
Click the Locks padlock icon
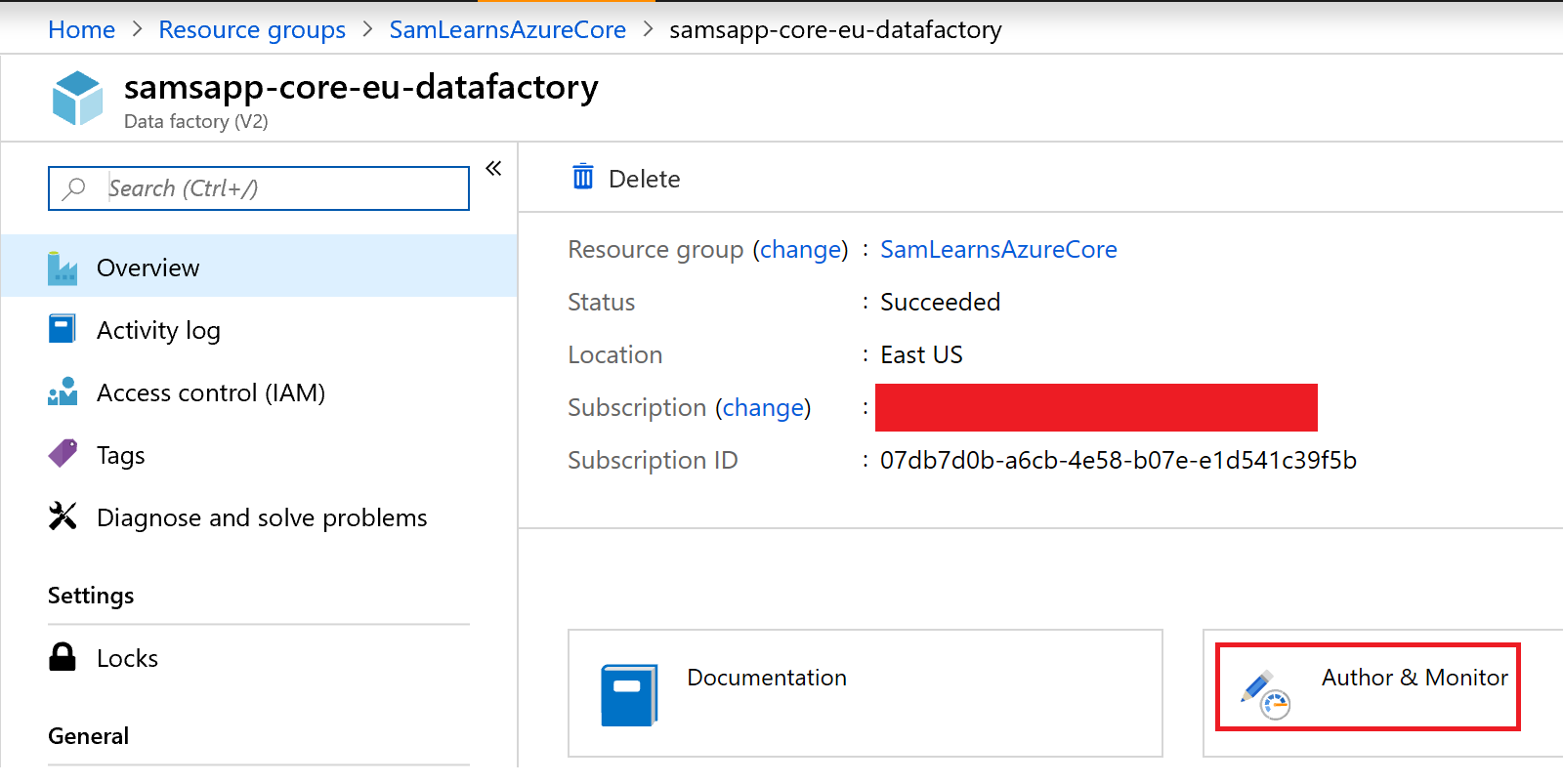[x=63, y=657]
